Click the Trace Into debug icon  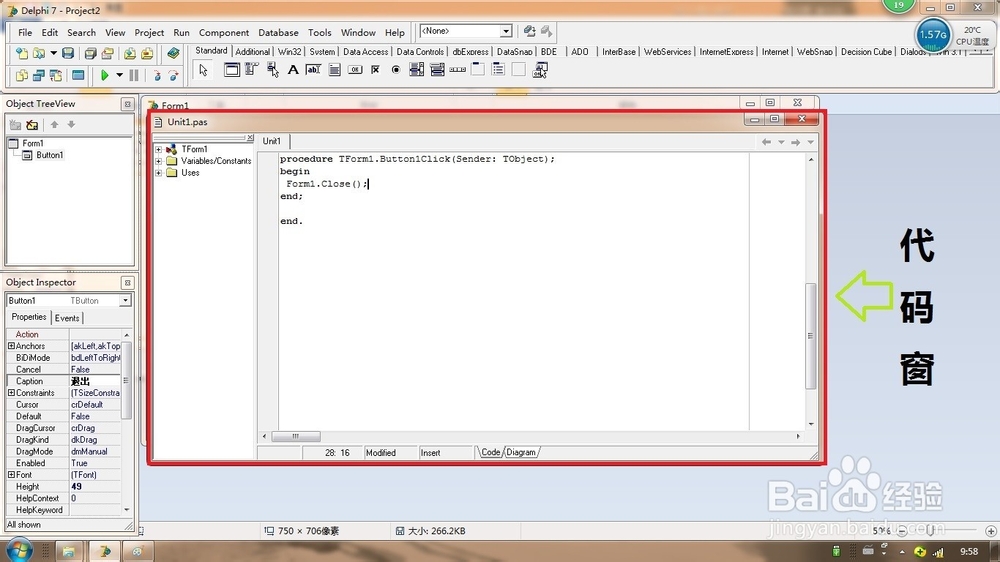[156, 75]
